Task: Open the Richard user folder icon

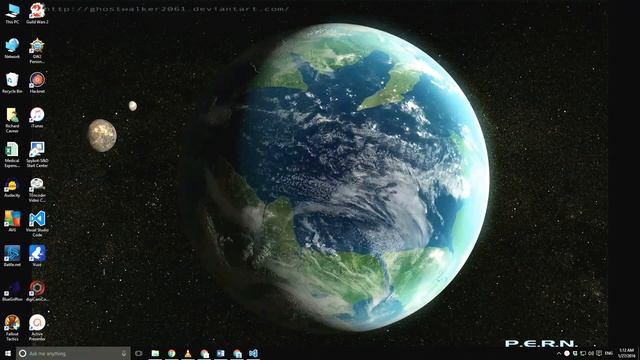Action: (x=12, y=120)
